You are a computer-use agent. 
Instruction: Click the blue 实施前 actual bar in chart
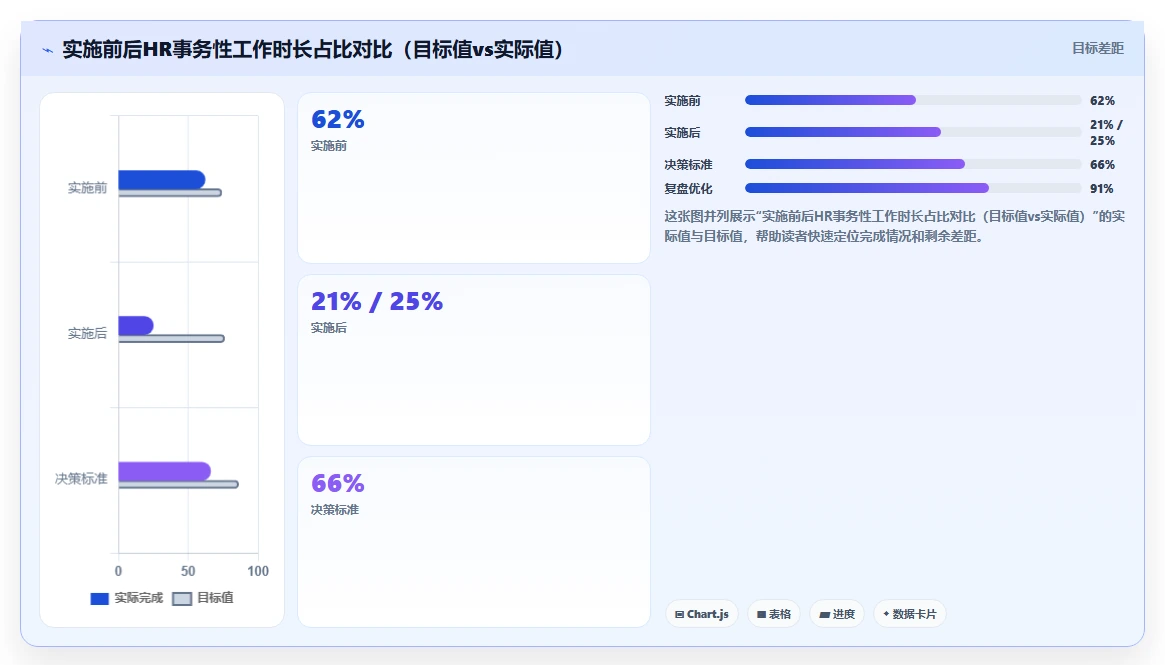tap(161, 180)
